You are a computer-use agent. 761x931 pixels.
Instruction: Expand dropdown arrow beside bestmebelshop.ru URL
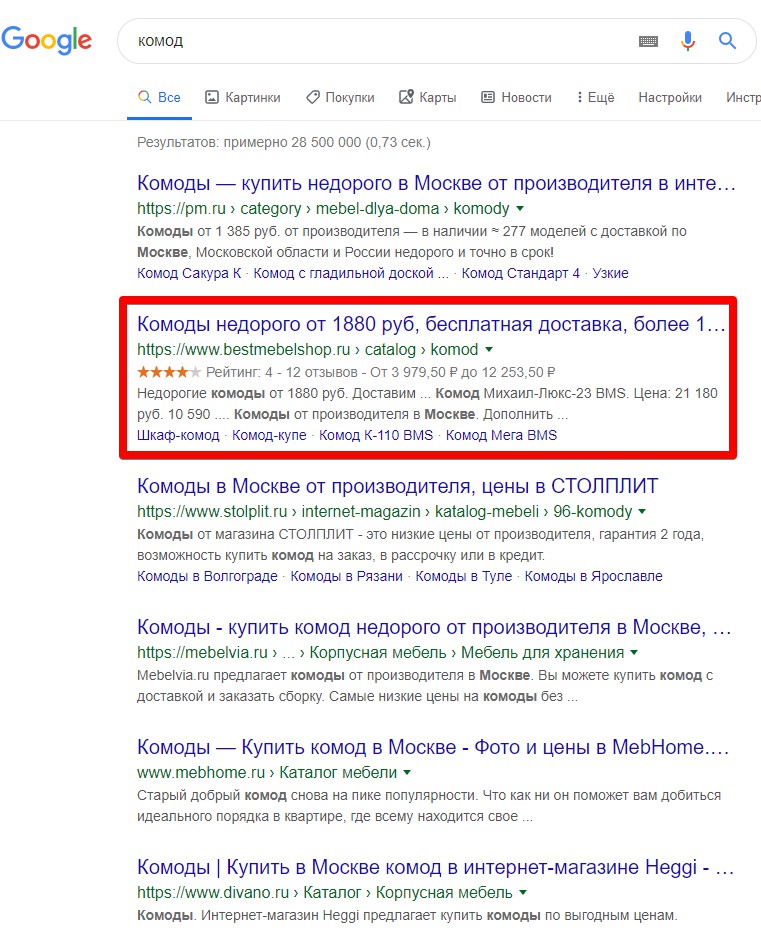point(489,350)
